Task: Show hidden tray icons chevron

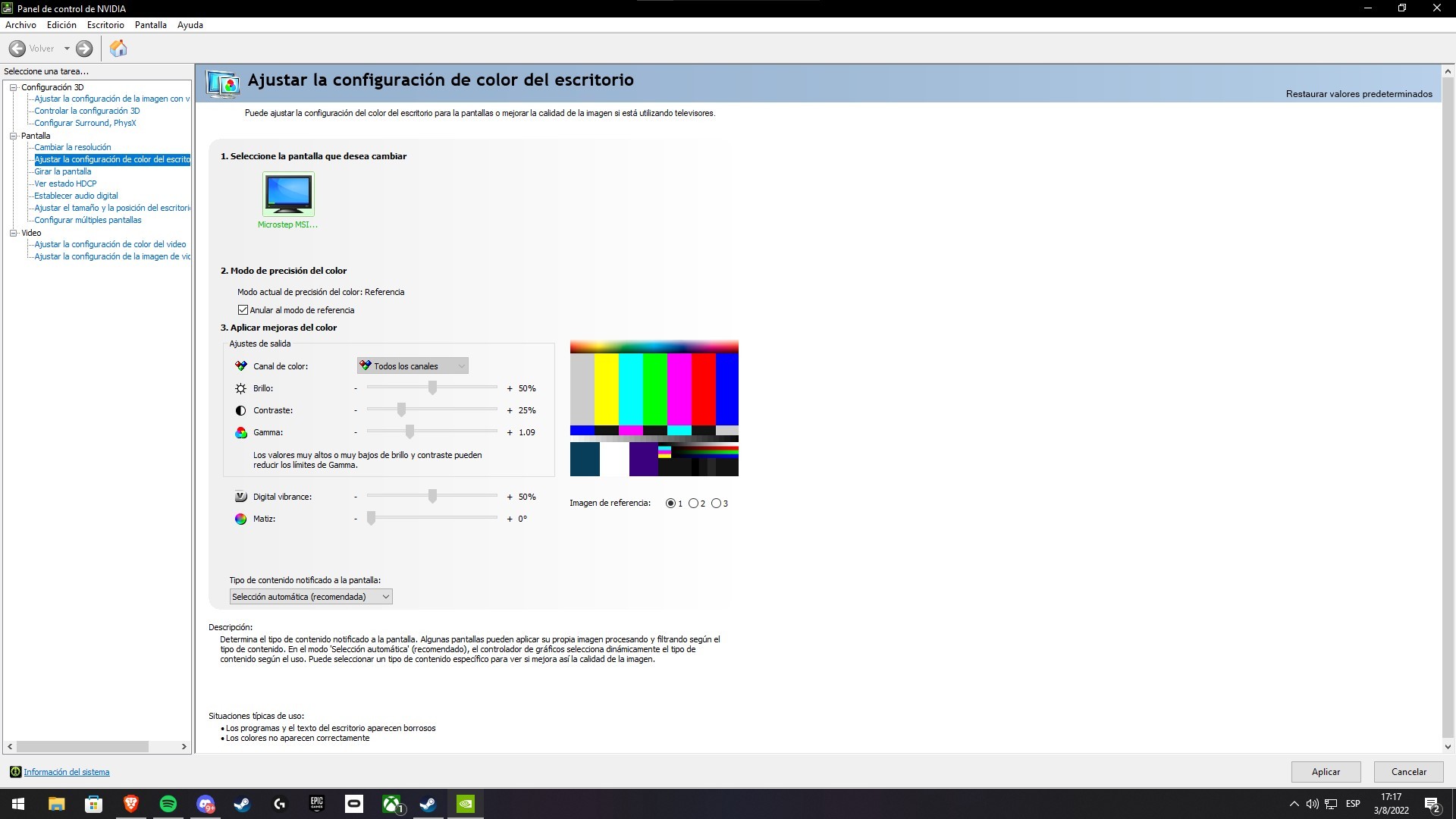Action: 1294,804
